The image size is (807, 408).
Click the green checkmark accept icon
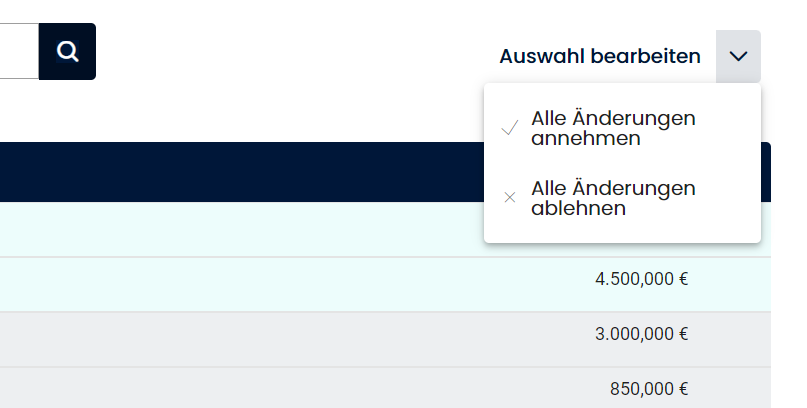509,129
